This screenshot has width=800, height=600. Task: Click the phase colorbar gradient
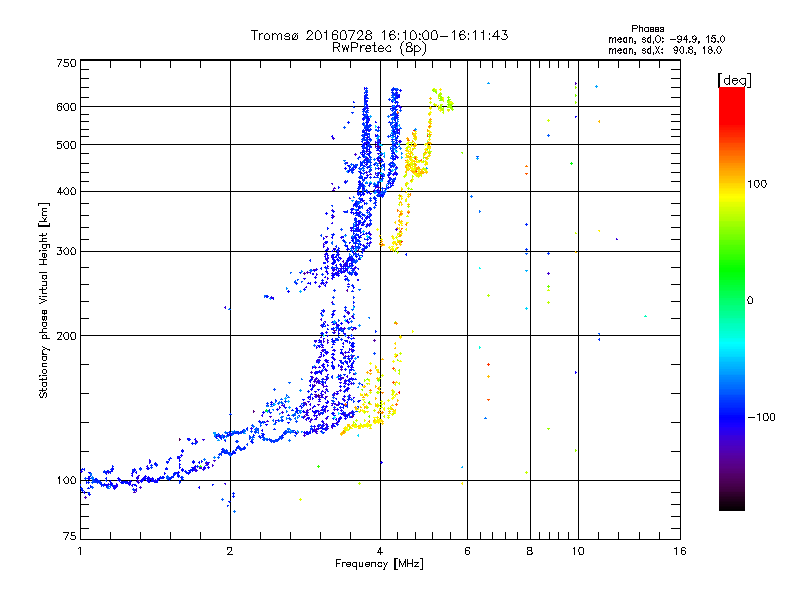(x=732, y=299)
